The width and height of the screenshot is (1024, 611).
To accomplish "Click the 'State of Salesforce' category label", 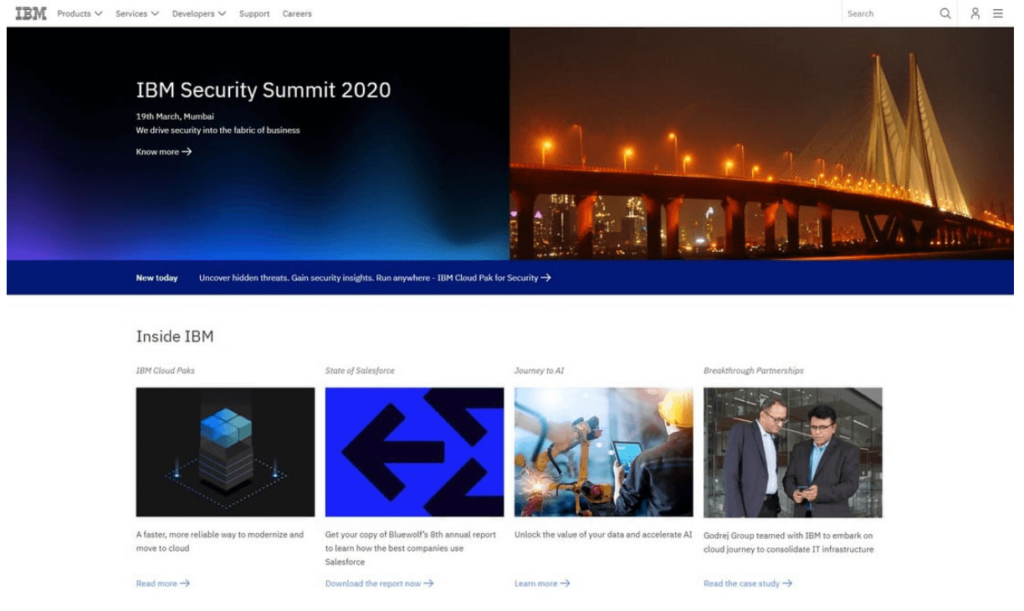I will pyautogui.click(x=360, y=370).
